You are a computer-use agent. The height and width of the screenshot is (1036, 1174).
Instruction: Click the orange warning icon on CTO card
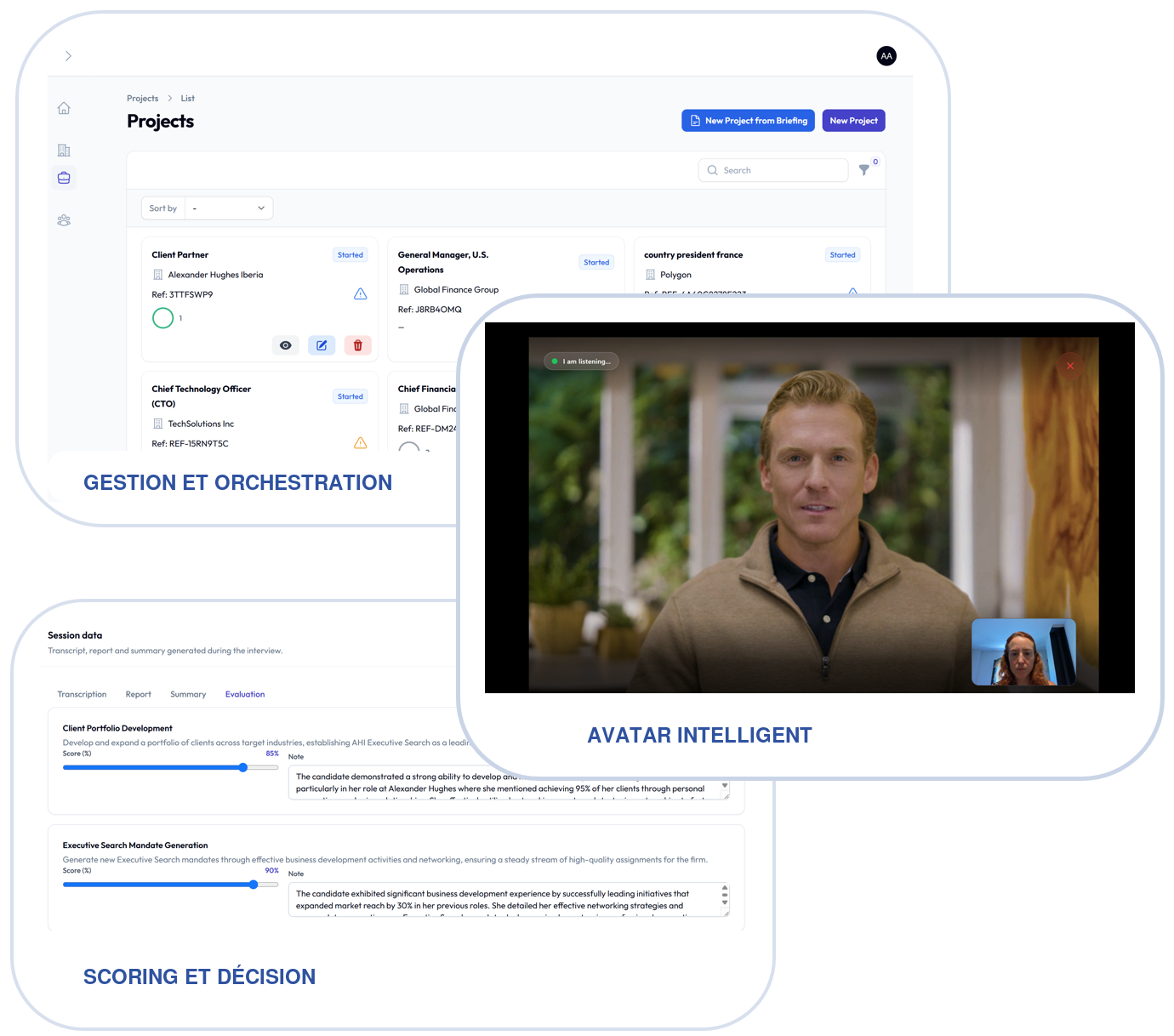pos(361,443)
